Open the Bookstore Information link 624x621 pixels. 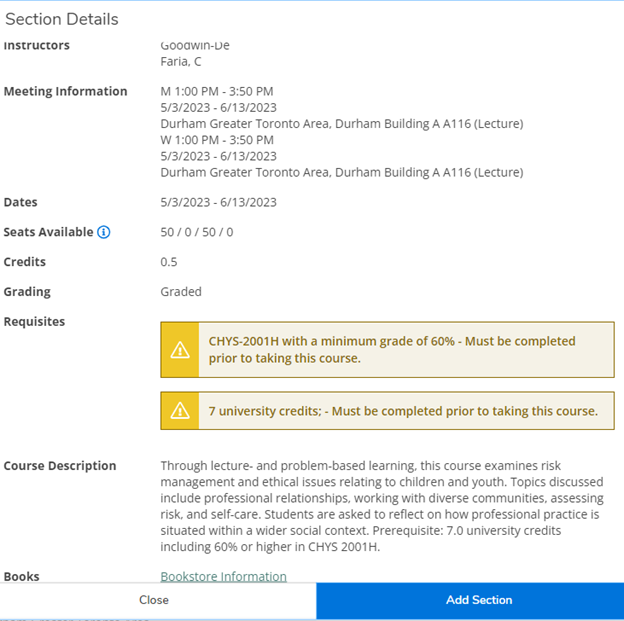[223, 576]
